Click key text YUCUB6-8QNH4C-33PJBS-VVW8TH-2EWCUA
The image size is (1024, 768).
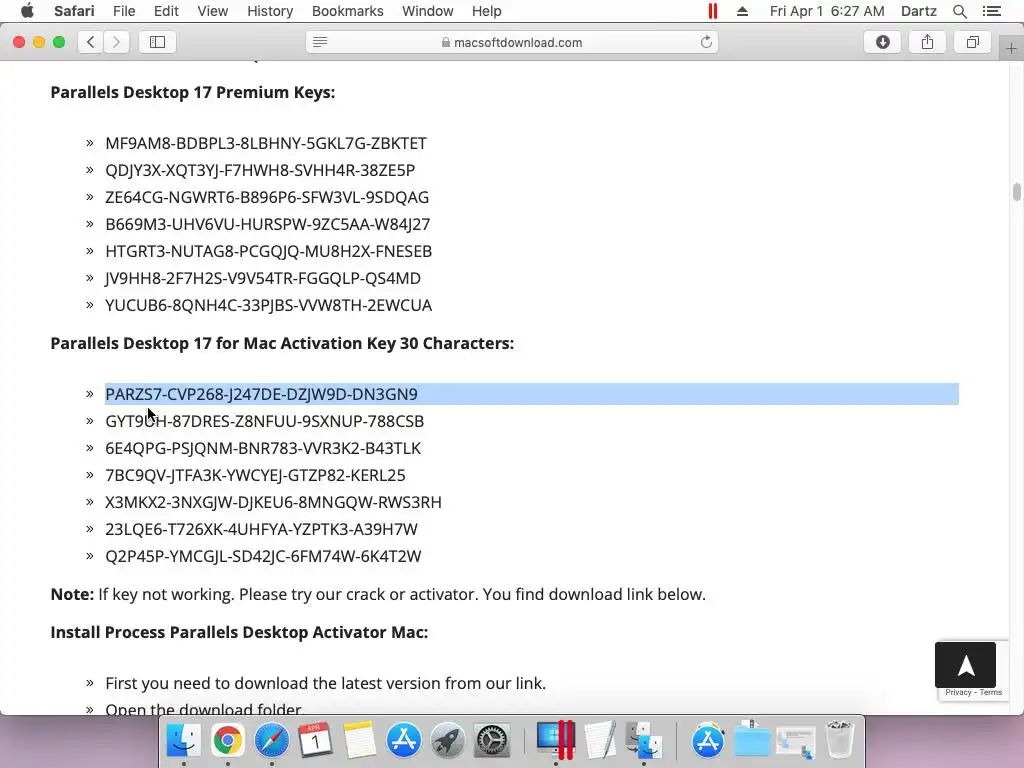tap(268, 306)
